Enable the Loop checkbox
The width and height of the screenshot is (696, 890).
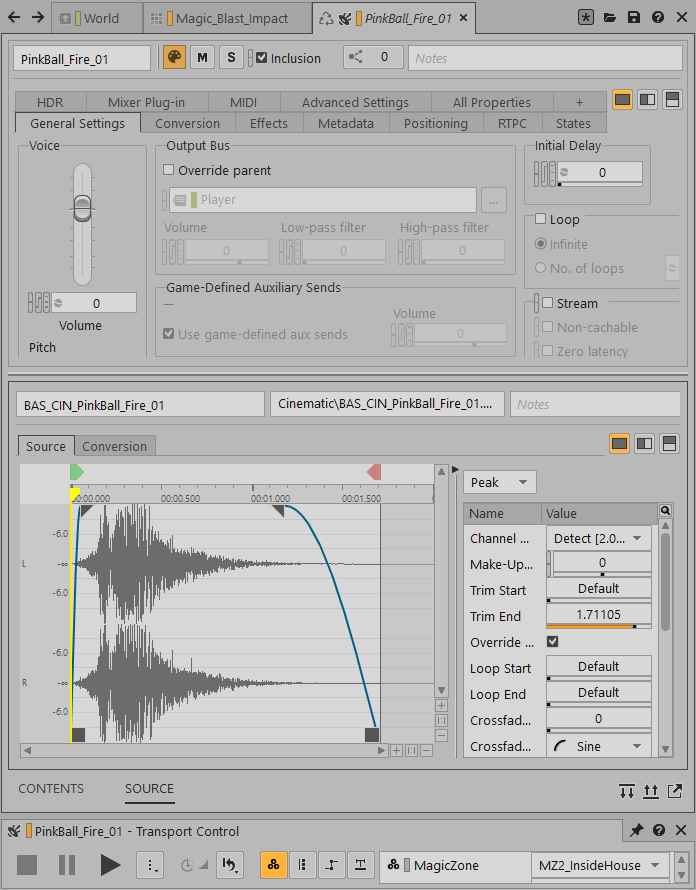click(x=541, y=220)
